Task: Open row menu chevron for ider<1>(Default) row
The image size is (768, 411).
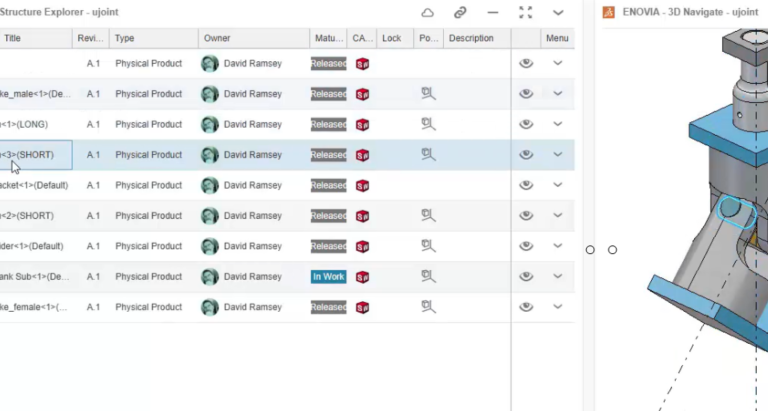Action: point(557,246)
